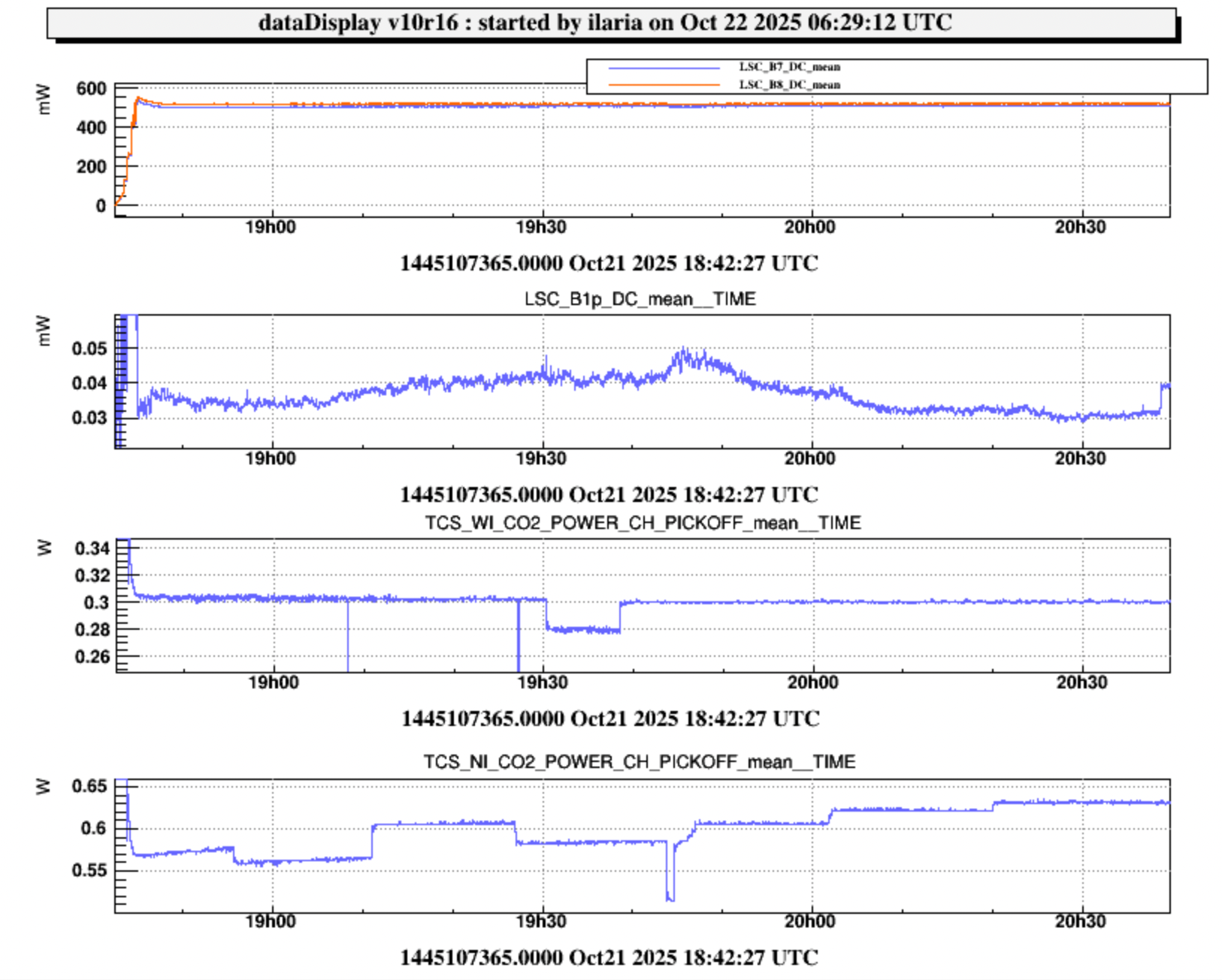This screenshot has height=980, width=1222.
Task: Select the LSC_B7_DC_mean legend entry
Action: click(789, 67)
